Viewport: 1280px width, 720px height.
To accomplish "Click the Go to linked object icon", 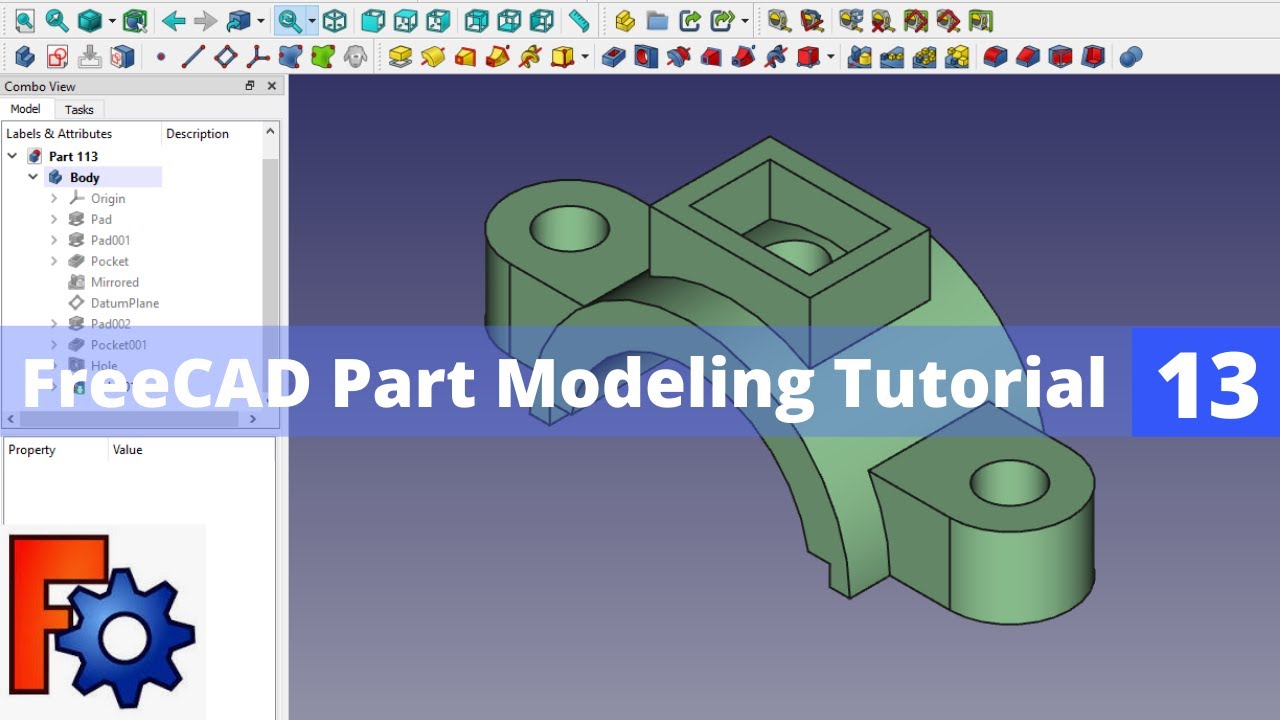I will 238,20.
